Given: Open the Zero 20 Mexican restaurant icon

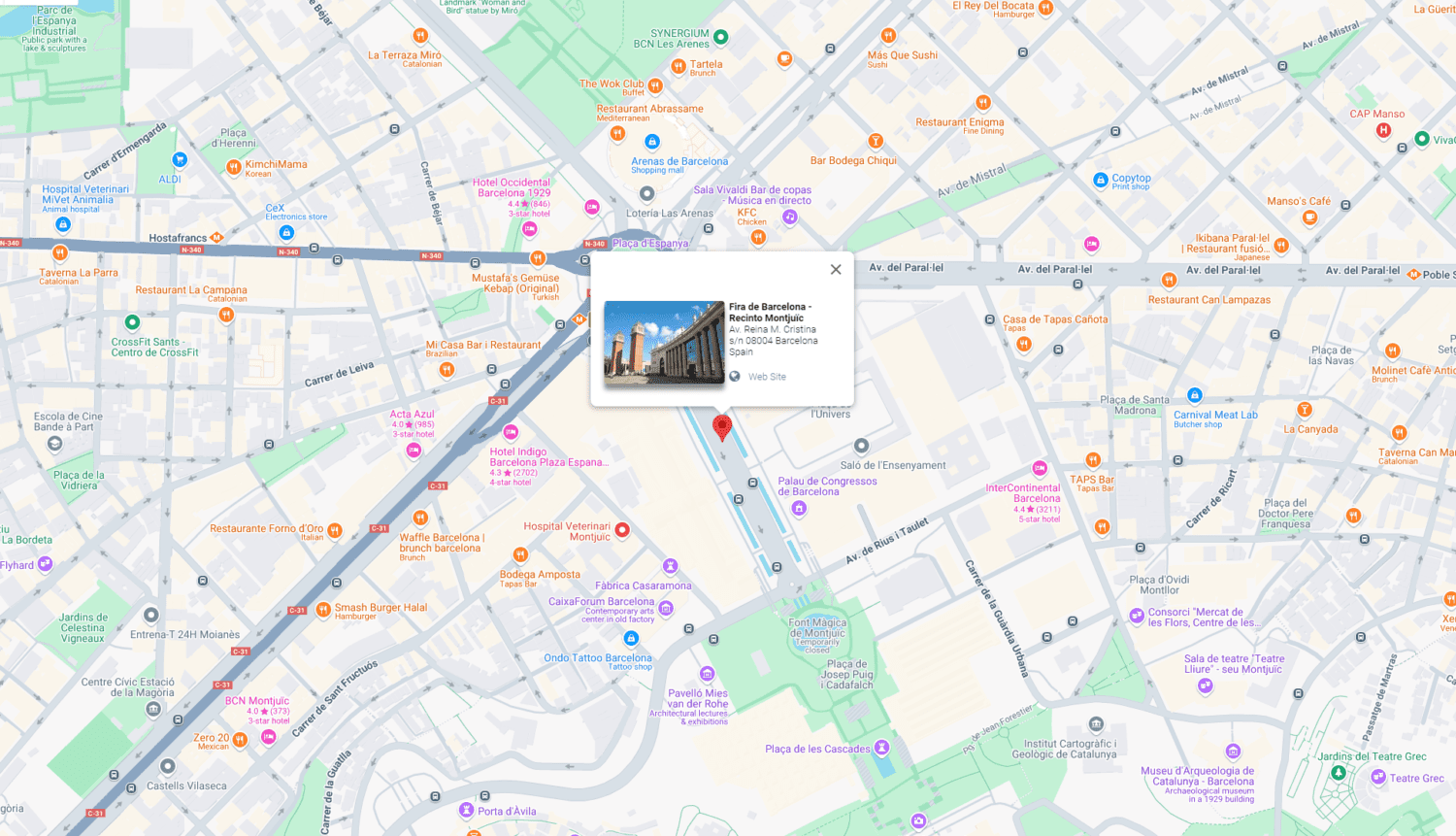Looking at the screenshot, I should [240, 740].
